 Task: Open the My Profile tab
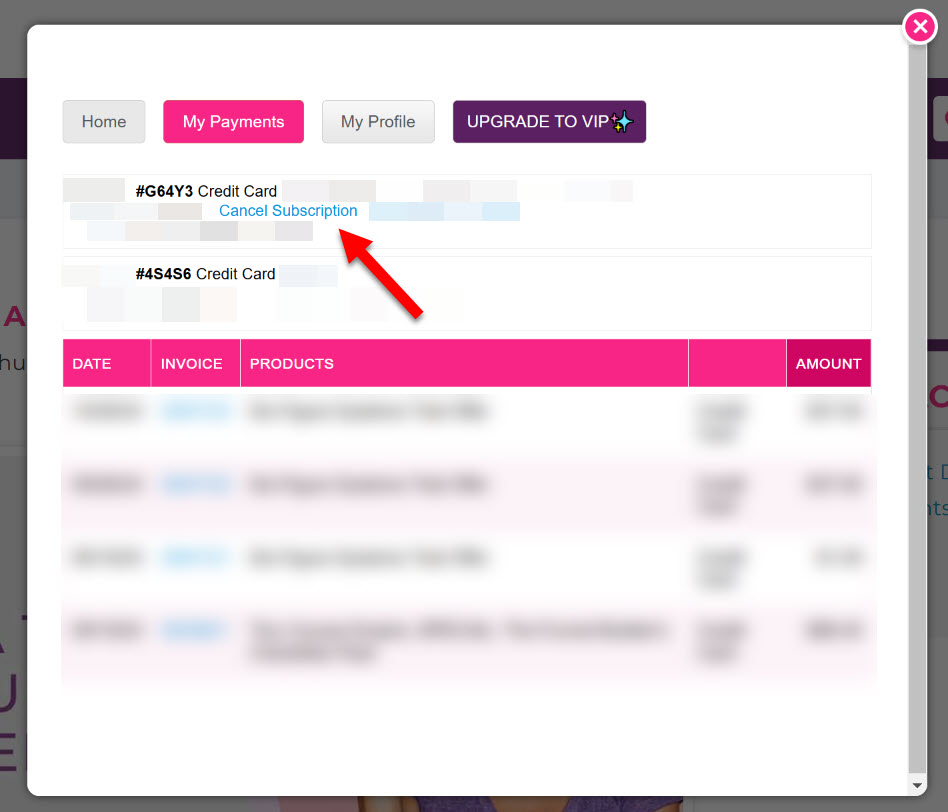pos(378,122)
